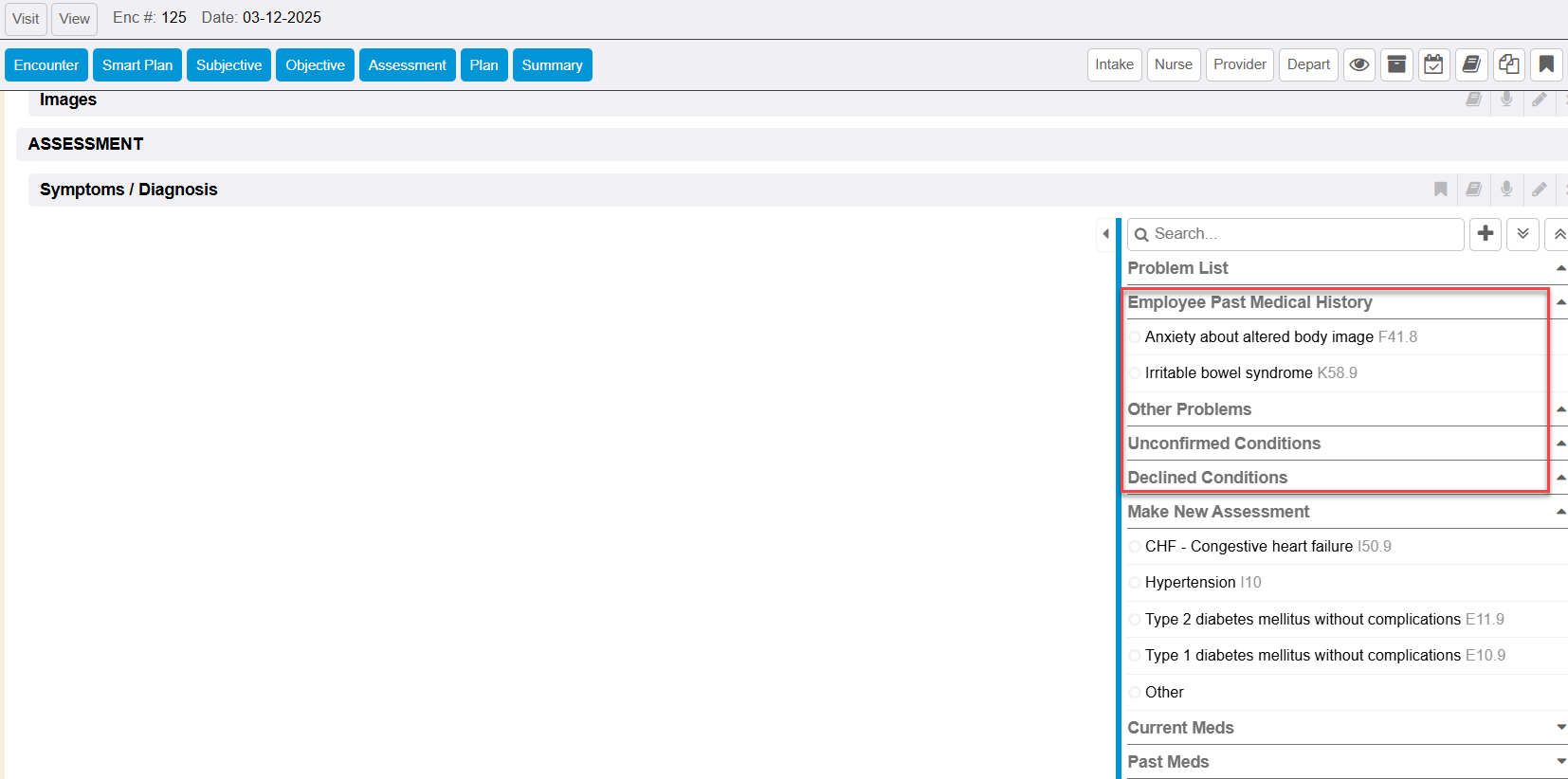This screenshot has height=779, width=1568.
Task: Click the Intake button
Action: click(x=1114, y=64)
